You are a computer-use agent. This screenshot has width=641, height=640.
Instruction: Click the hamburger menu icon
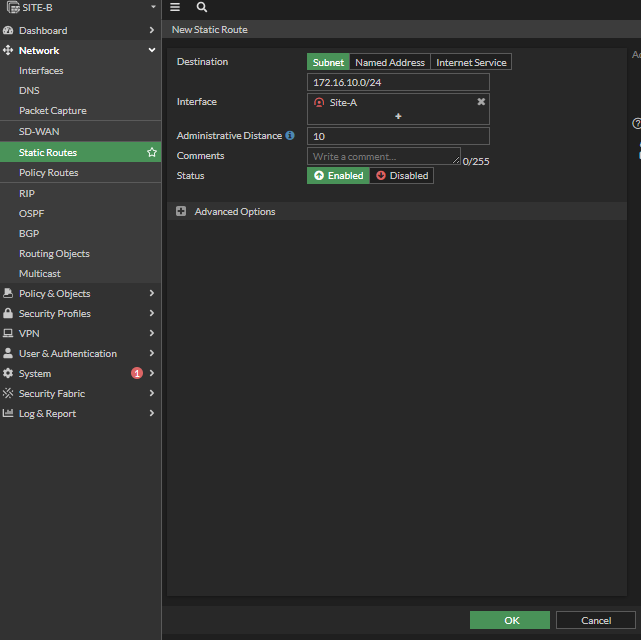[x=175, y=7]
